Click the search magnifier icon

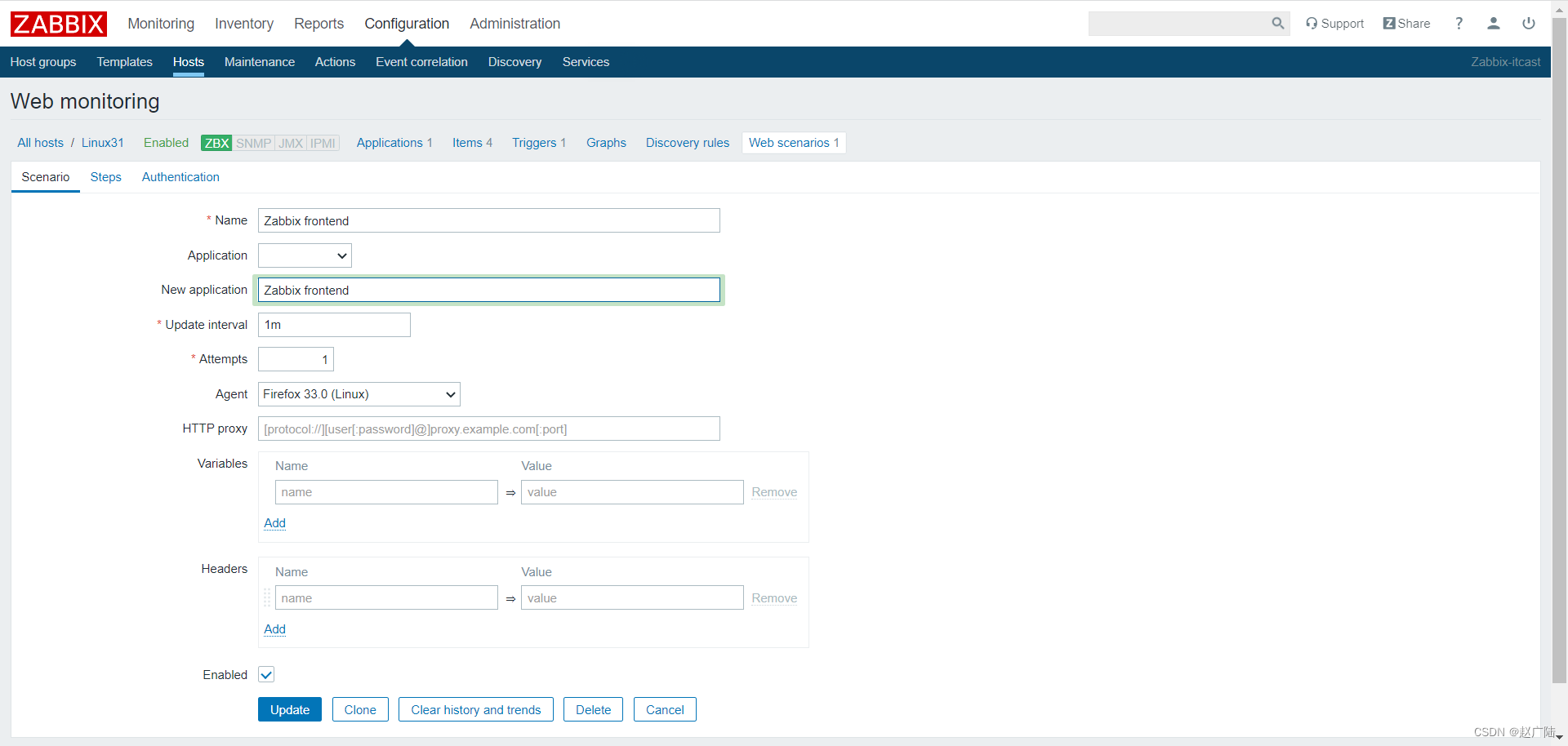[x=1277, y=24]
